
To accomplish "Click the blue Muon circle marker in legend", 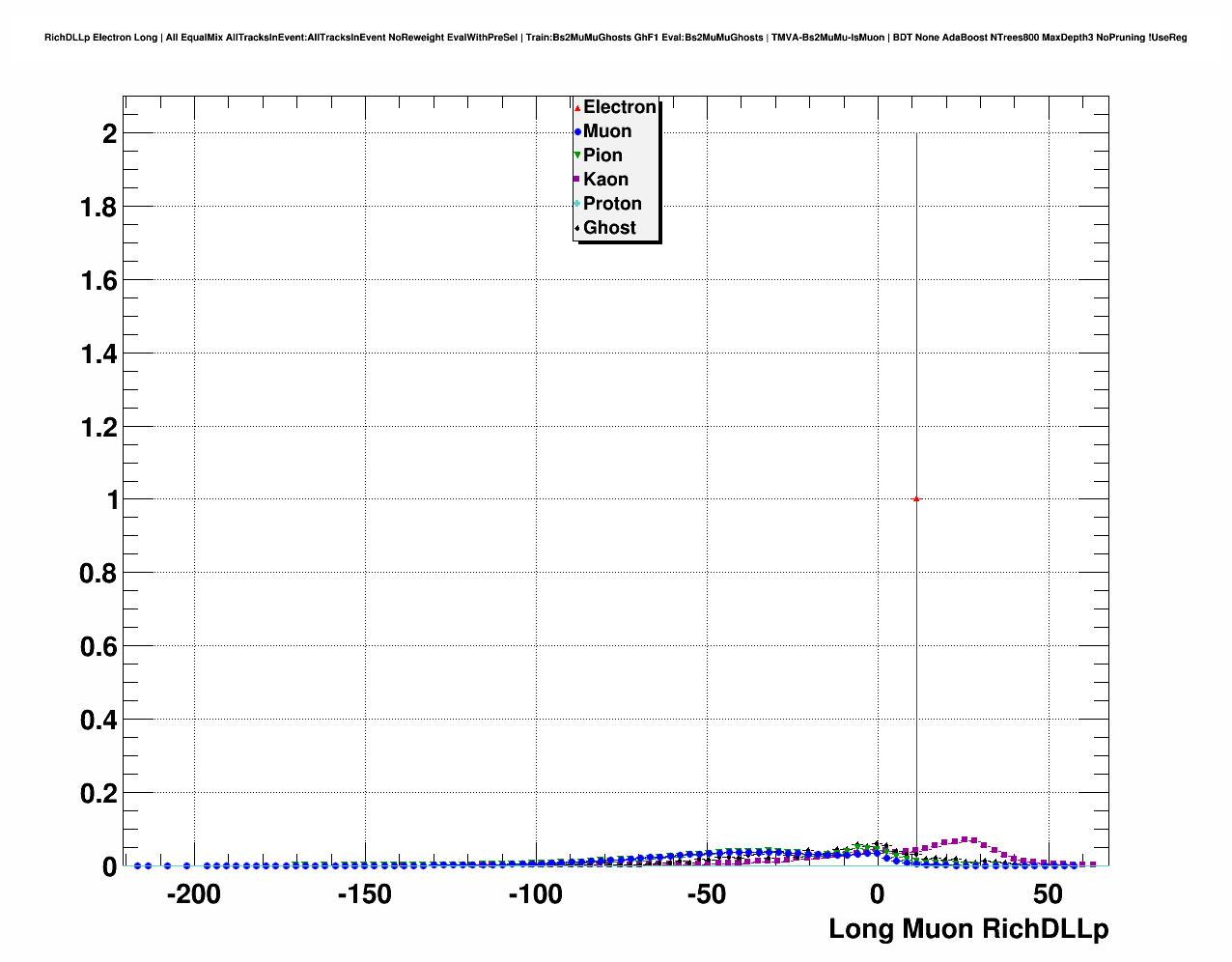I will (577, 131).
